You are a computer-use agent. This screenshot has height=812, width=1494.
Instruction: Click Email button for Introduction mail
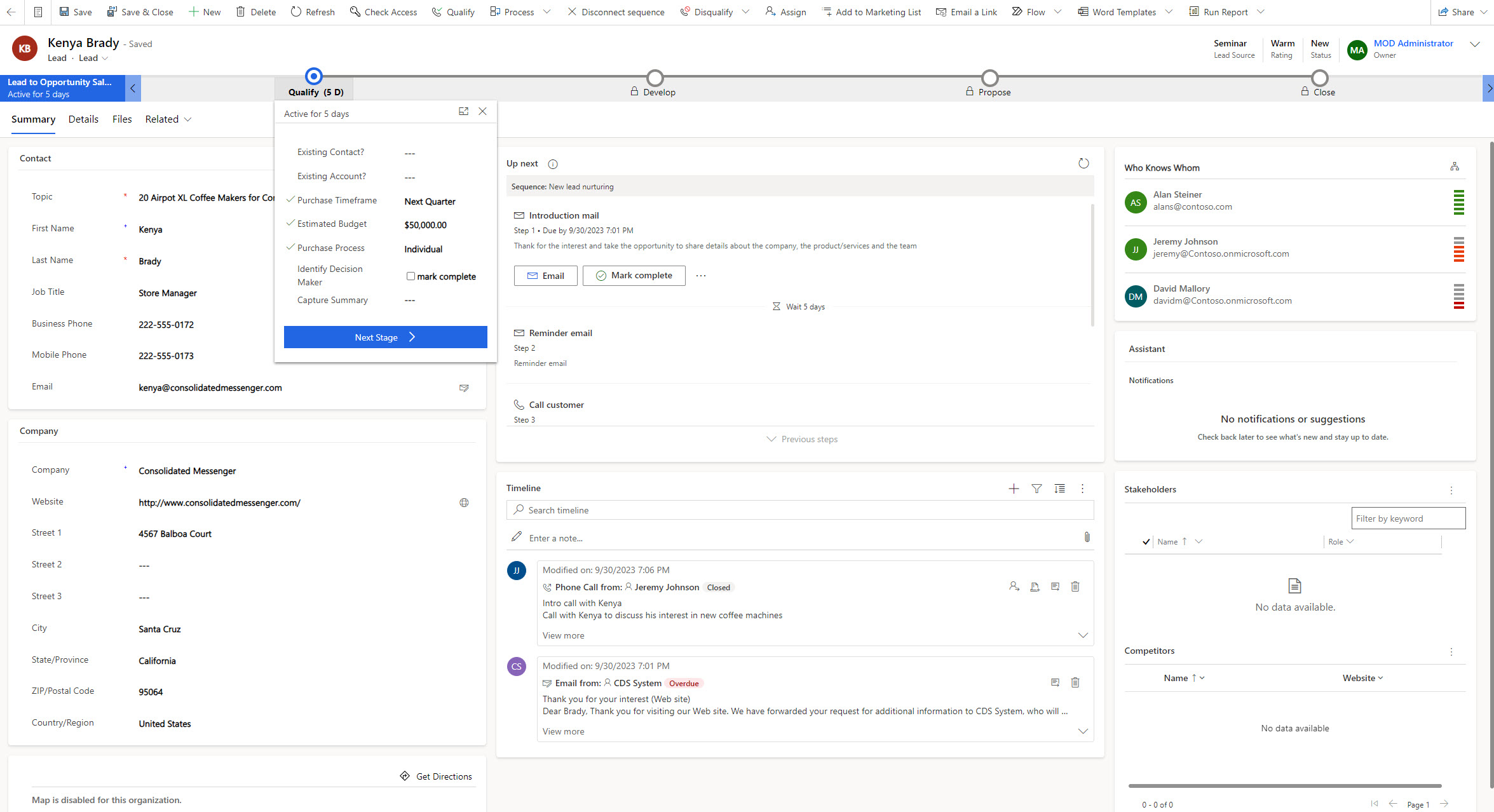point(545,276)
